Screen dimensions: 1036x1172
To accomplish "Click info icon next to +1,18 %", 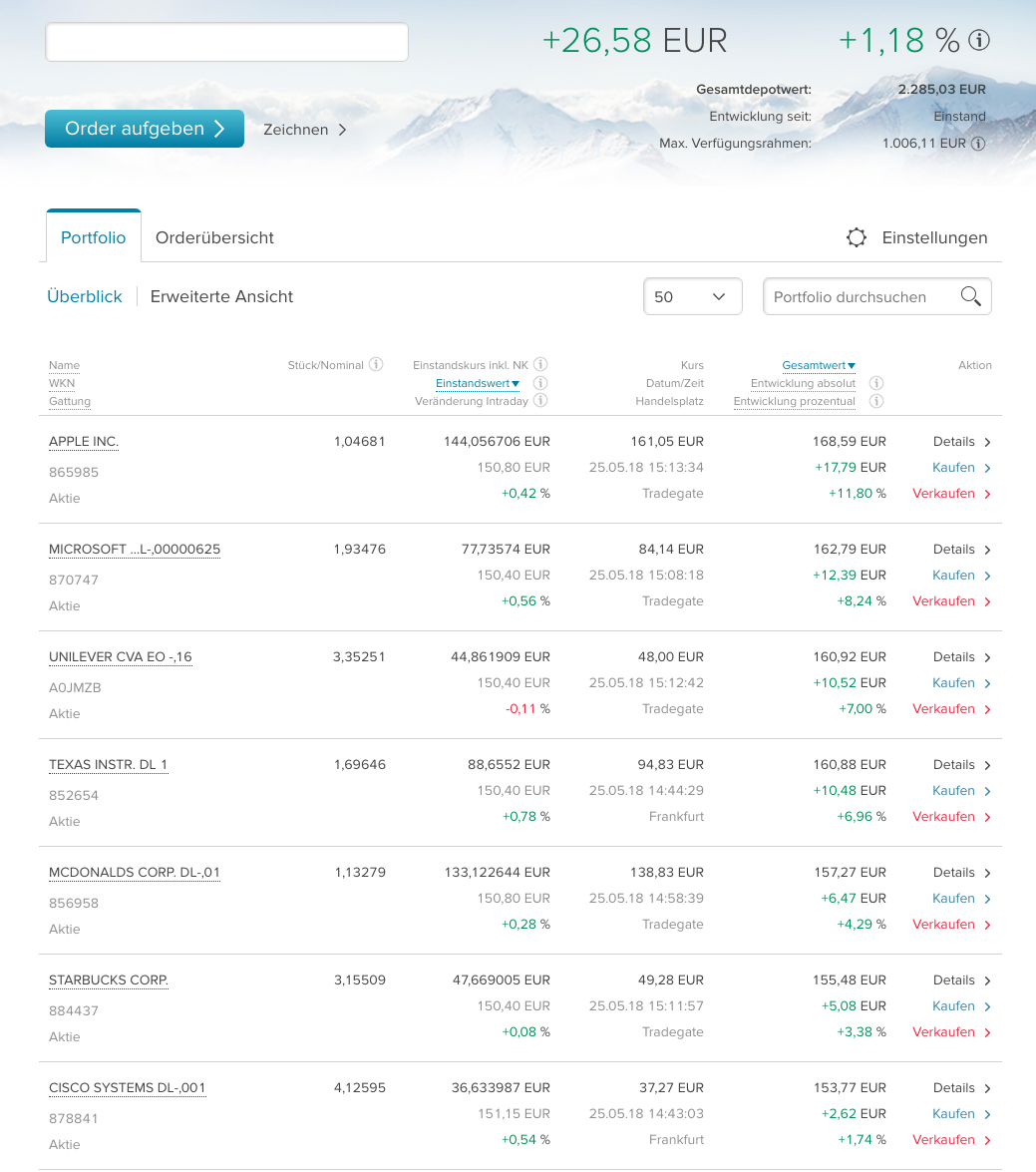I will [978, 40].
